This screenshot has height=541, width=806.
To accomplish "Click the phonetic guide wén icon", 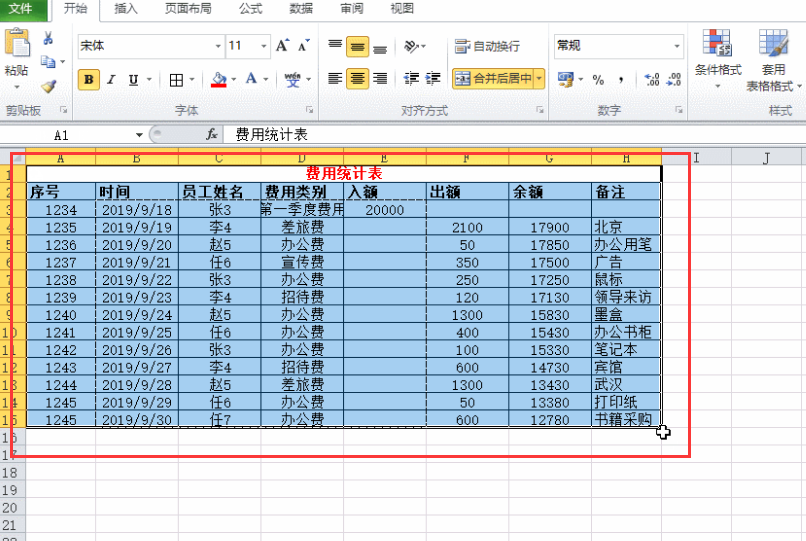I will tap(292, 80).
